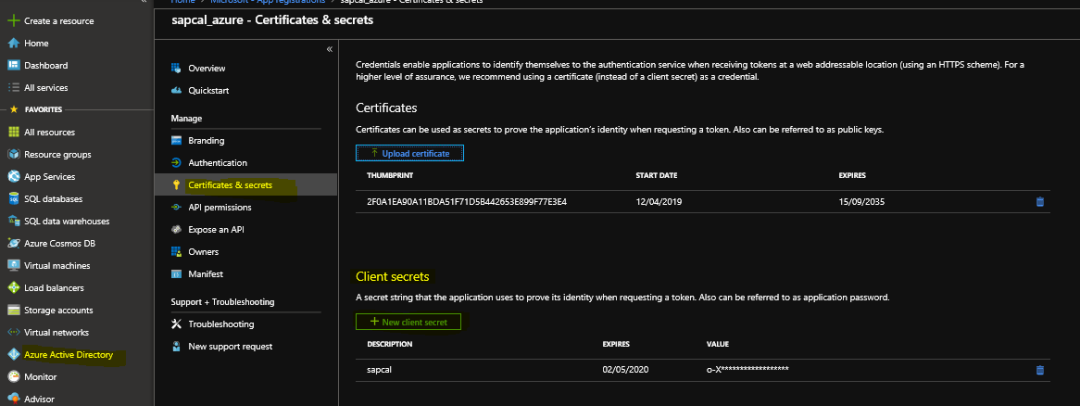Click the Resource groups cube icon
This screenshot has width=1080, height=406.
tap(12, 154)
